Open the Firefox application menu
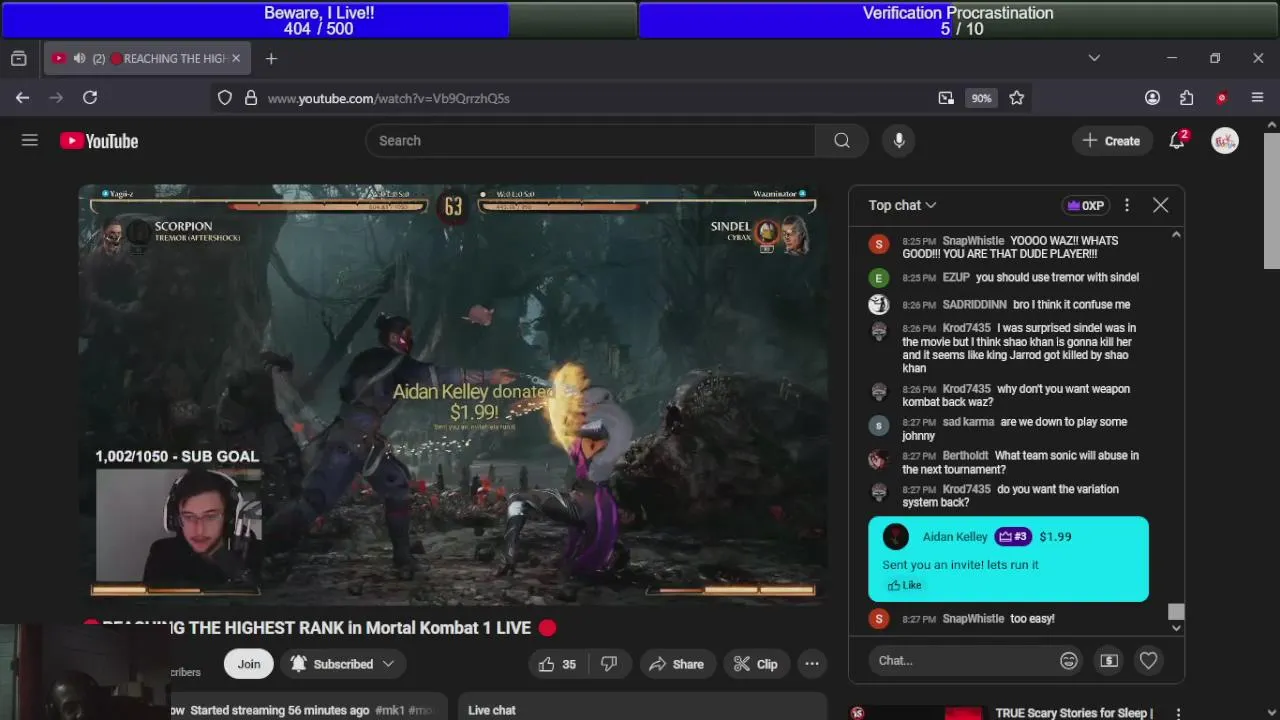Image resolution: width=1280 pixels, height=720 pixels. 1258,98
